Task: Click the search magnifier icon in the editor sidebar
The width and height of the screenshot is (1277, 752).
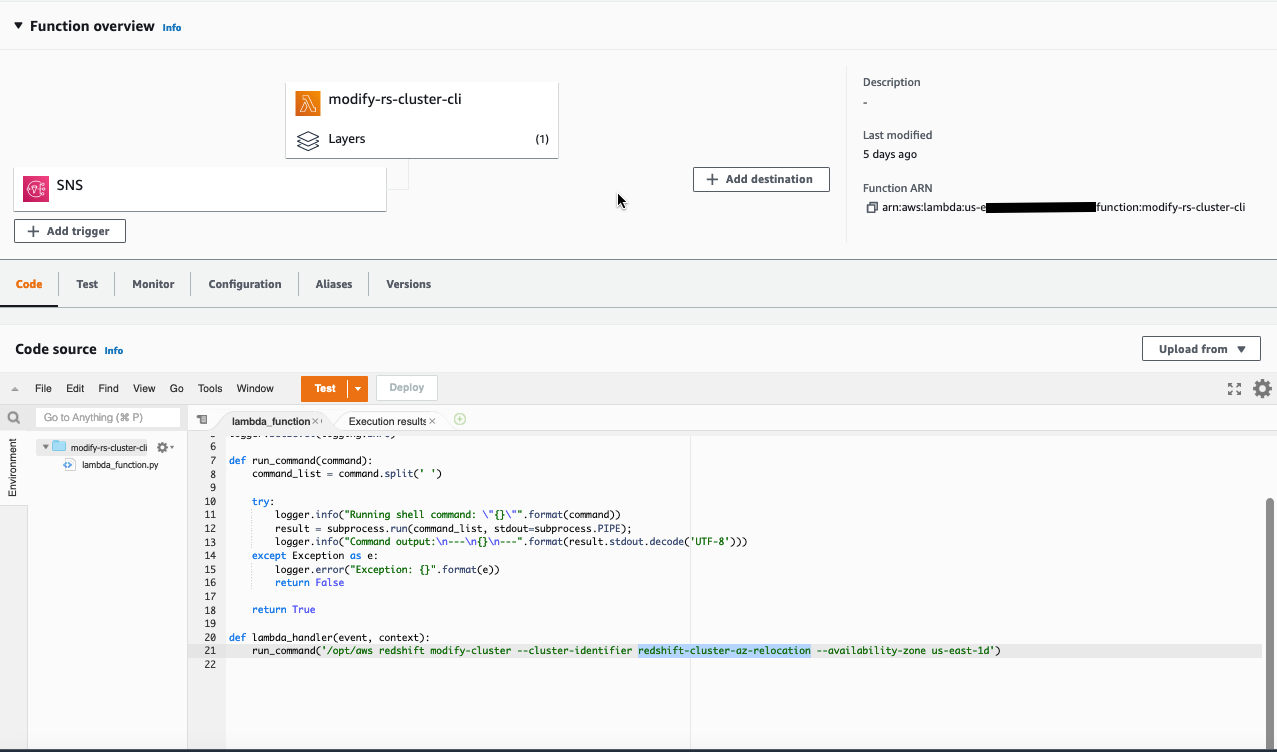Action: (14, 418)
